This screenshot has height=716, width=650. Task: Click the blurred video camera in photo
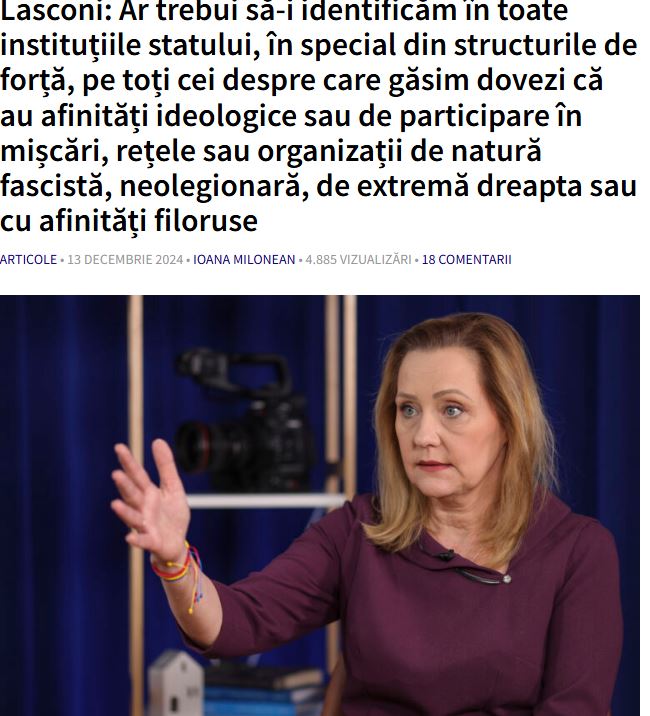[x=245, y=420]
